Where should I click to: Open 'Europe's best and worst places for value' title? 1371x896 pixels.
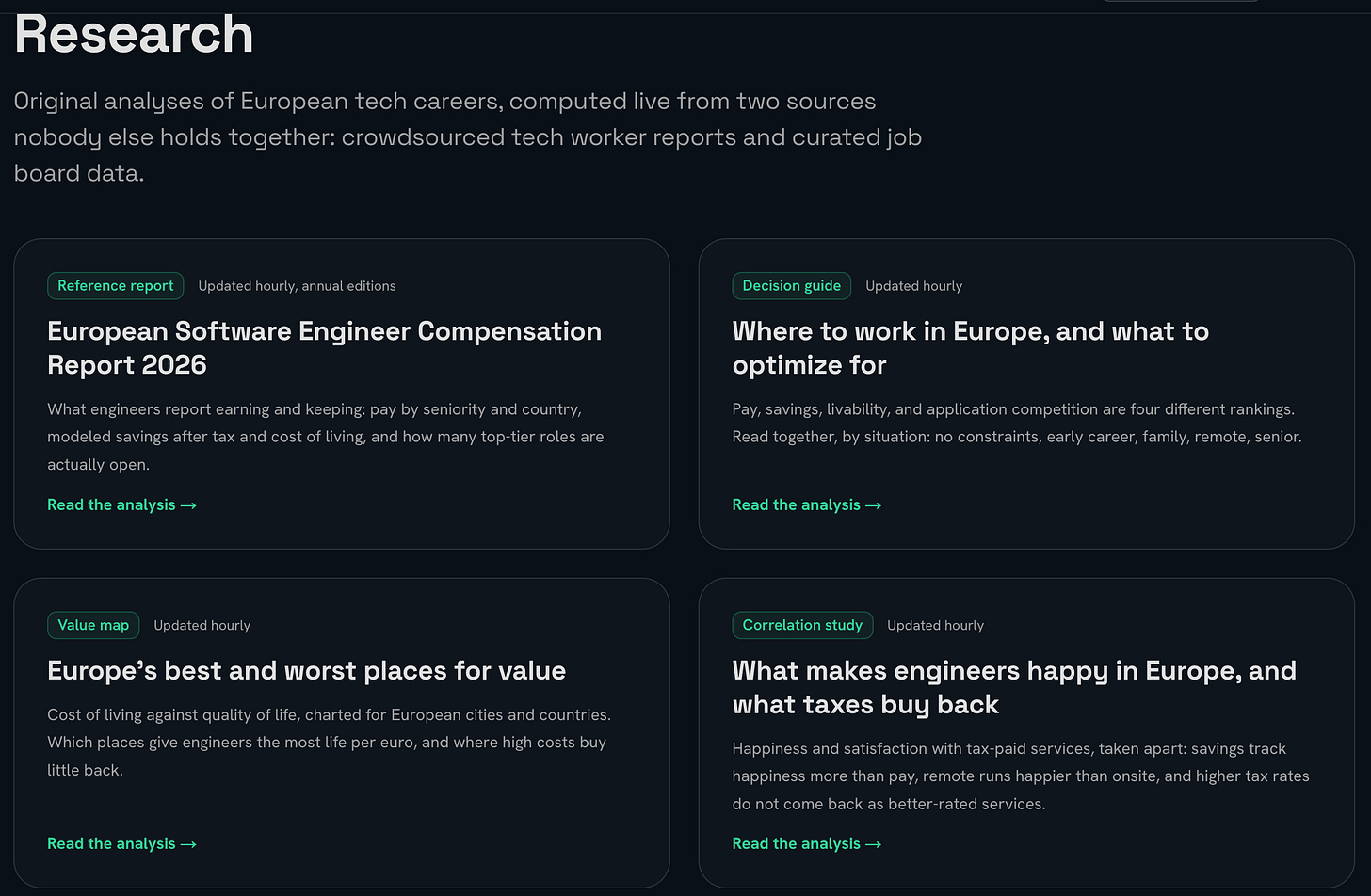click(x=307, y=671)
